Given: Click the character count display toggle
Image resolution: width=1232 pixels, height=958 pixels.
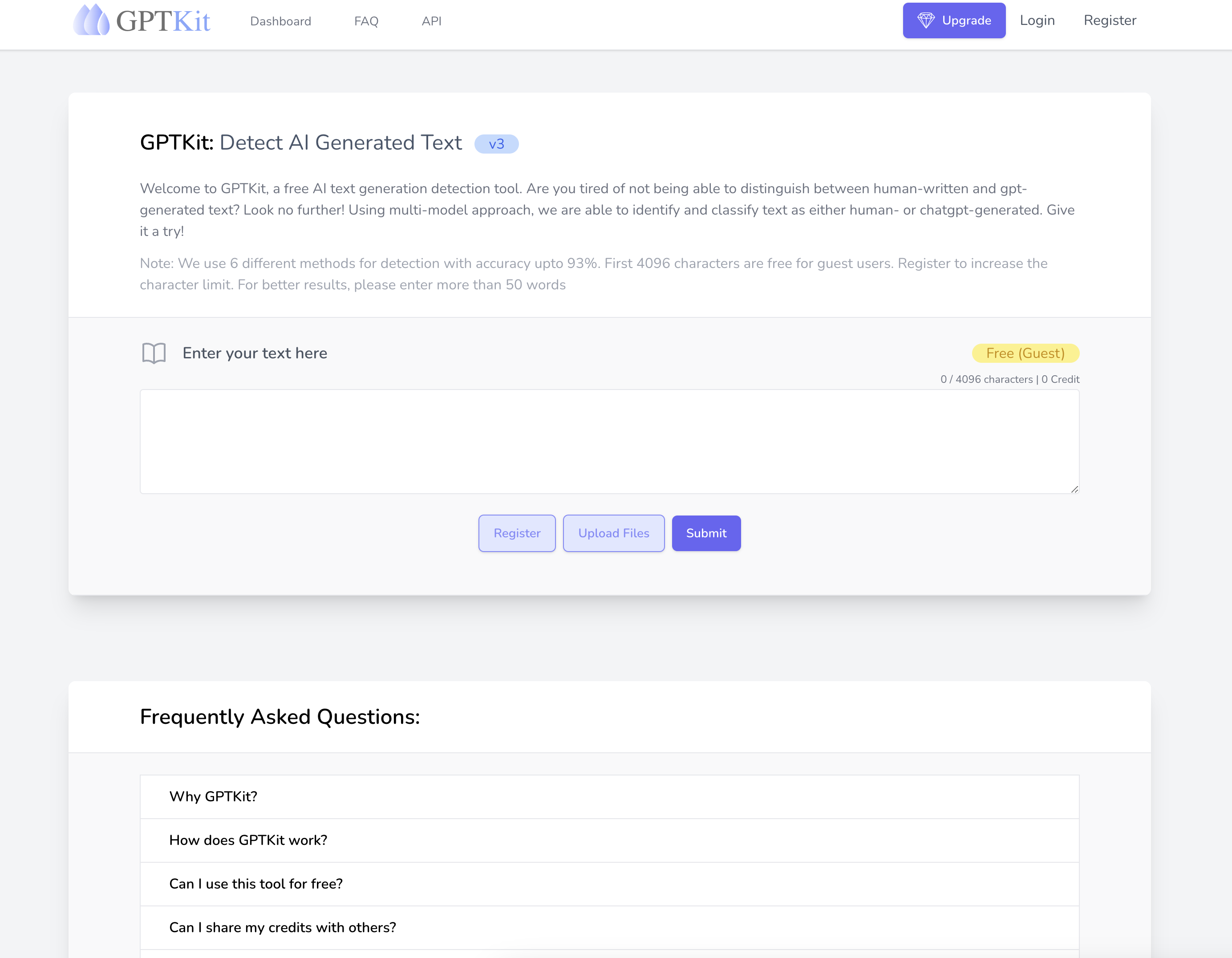Looking at the screenshot, I should 1010,379.
